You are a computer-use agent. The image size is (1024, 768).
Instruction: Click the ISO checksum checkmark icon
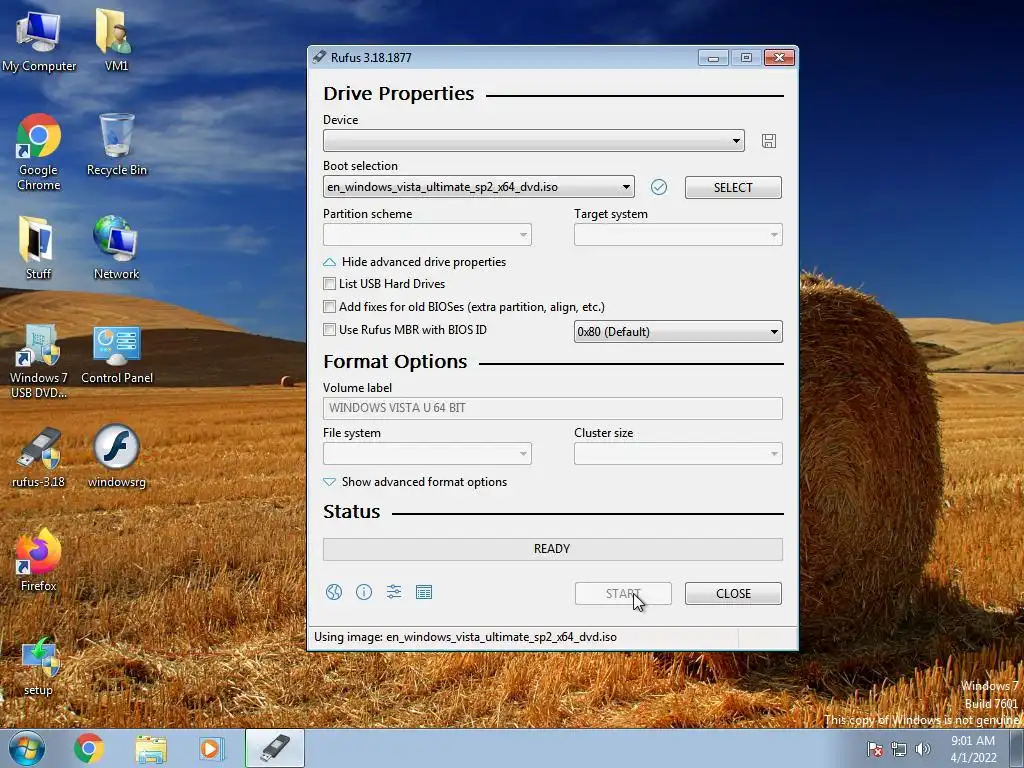pyautogui.click(x=659, y=187)
